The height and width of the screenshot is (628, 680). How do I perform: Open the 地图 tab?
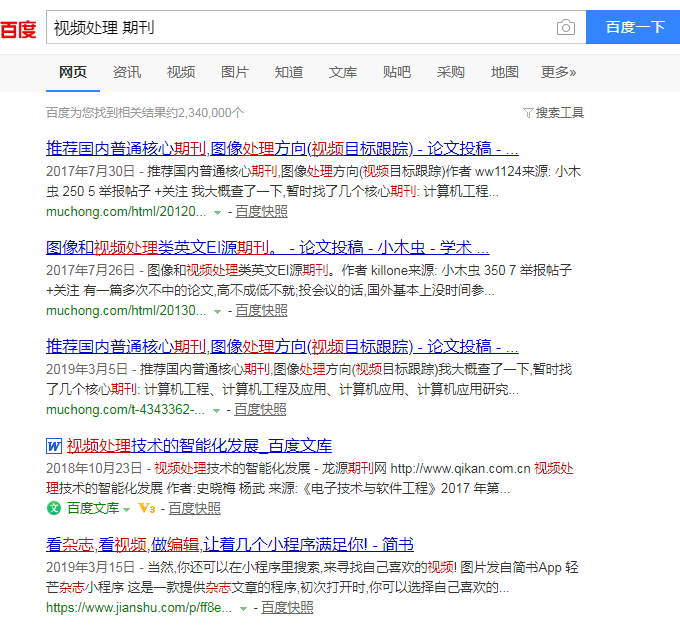click(x=504, y=72)
